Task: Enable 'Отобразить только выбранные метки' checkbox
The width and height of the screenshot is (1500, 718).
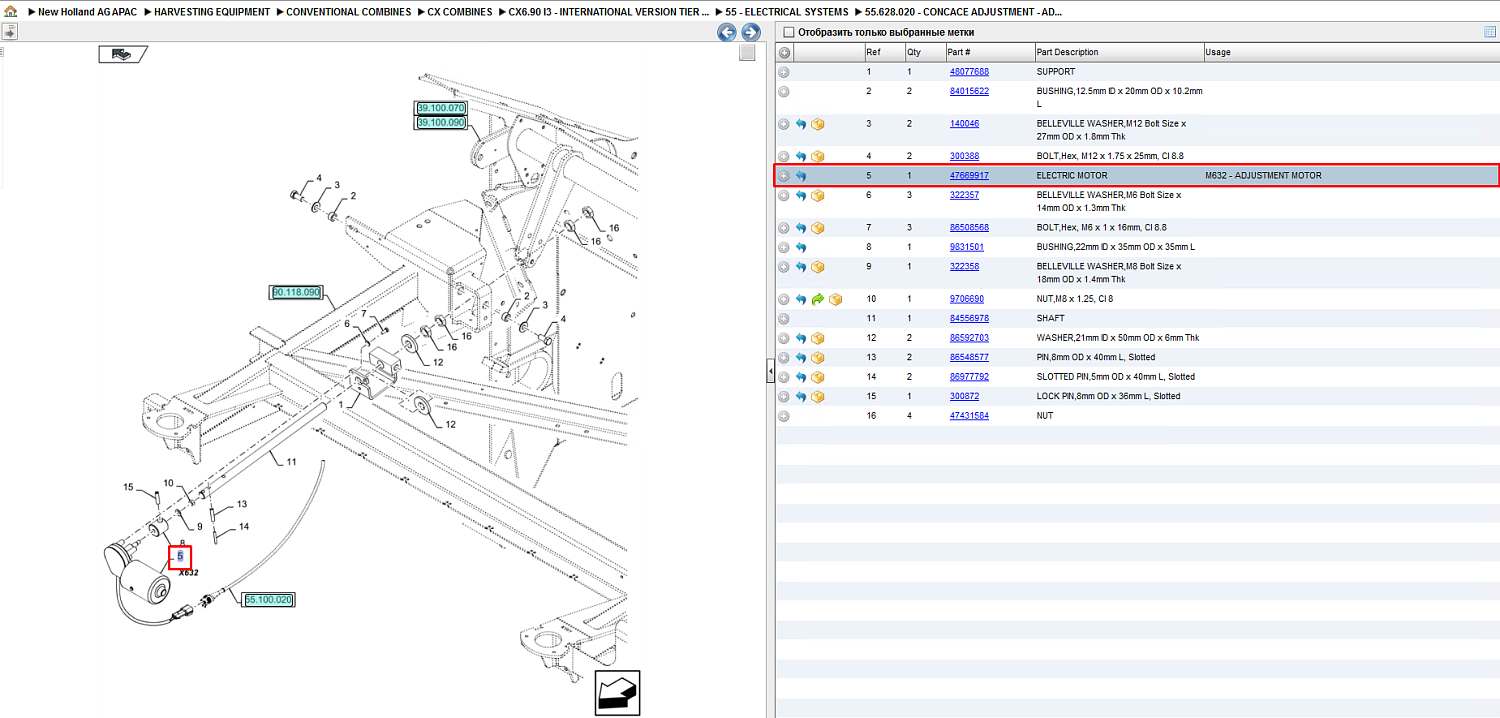Action: (x=788, y=32)
